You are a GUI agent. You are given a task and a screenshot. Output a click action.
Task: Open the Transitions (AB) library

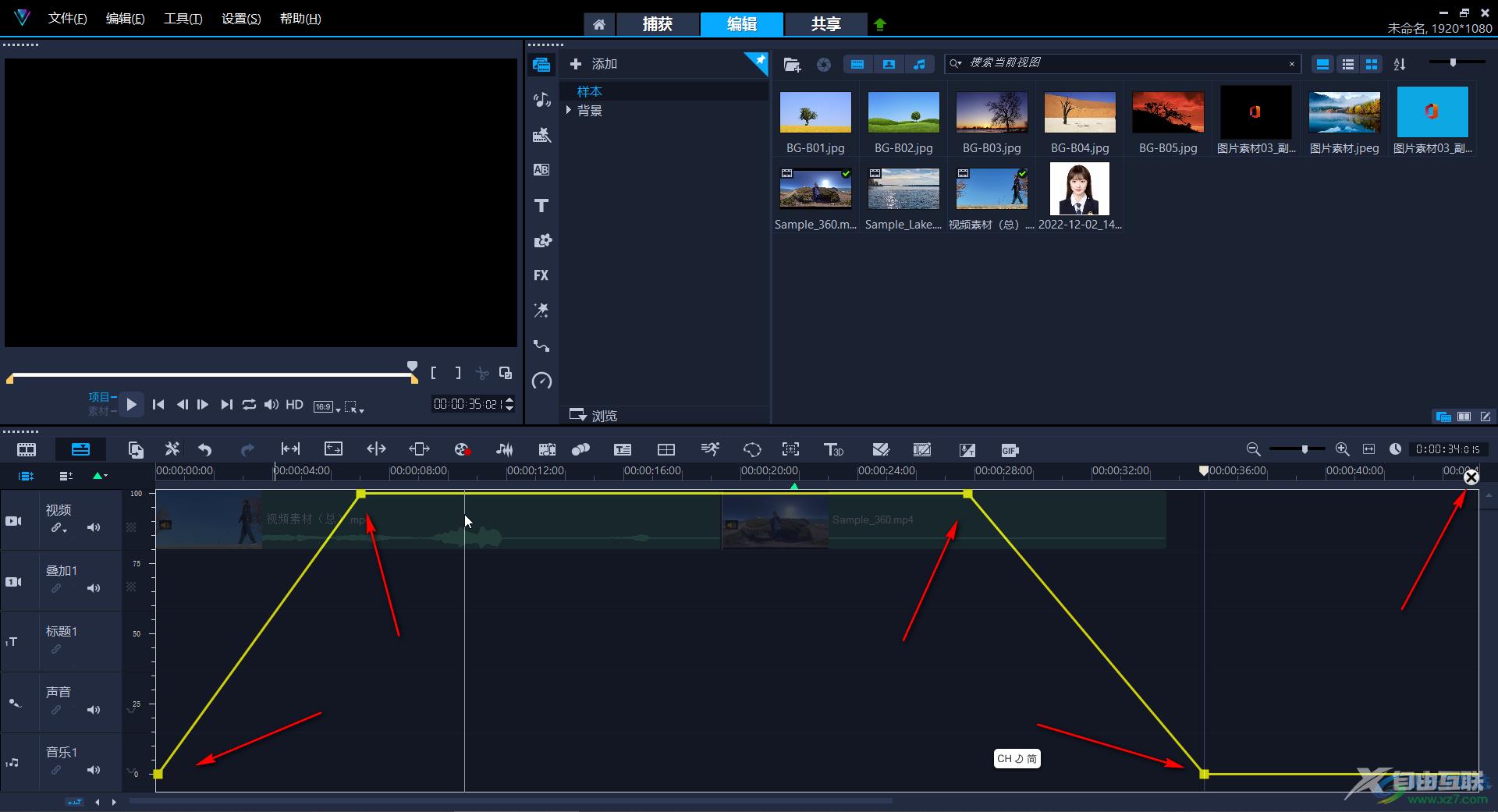point(541,170)
